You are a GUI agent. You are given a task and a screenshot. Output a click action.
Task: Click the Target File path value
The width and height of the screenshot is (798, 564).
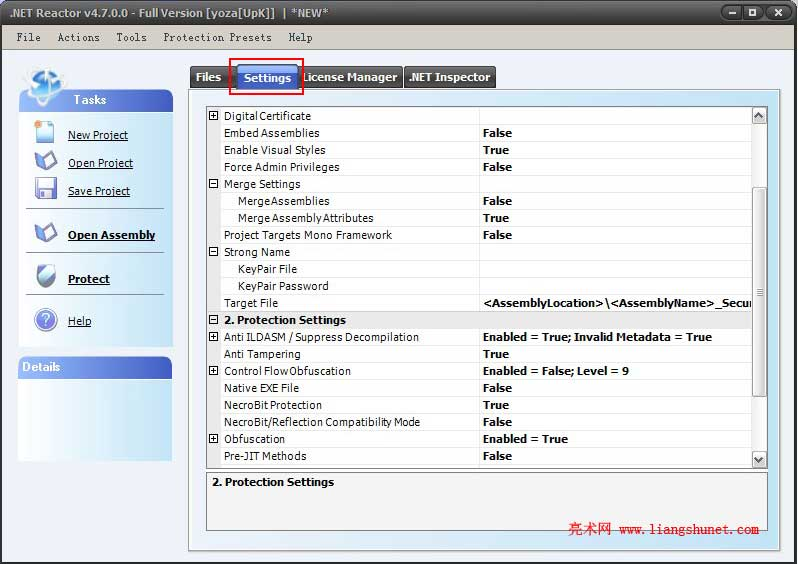617,303
